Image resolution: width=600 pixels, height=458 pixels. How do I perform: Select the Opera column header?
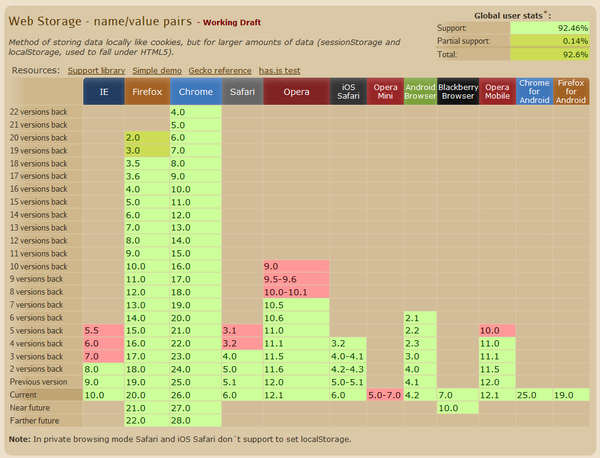[296, 91]
